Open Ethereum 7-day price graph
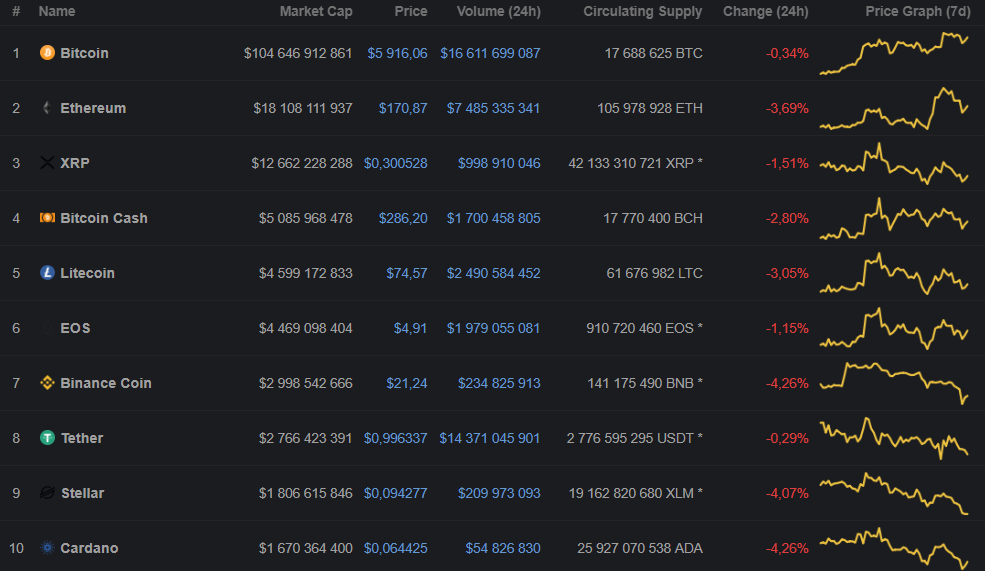Viewport: 985px width, 571px height. [x=894, y=108]
